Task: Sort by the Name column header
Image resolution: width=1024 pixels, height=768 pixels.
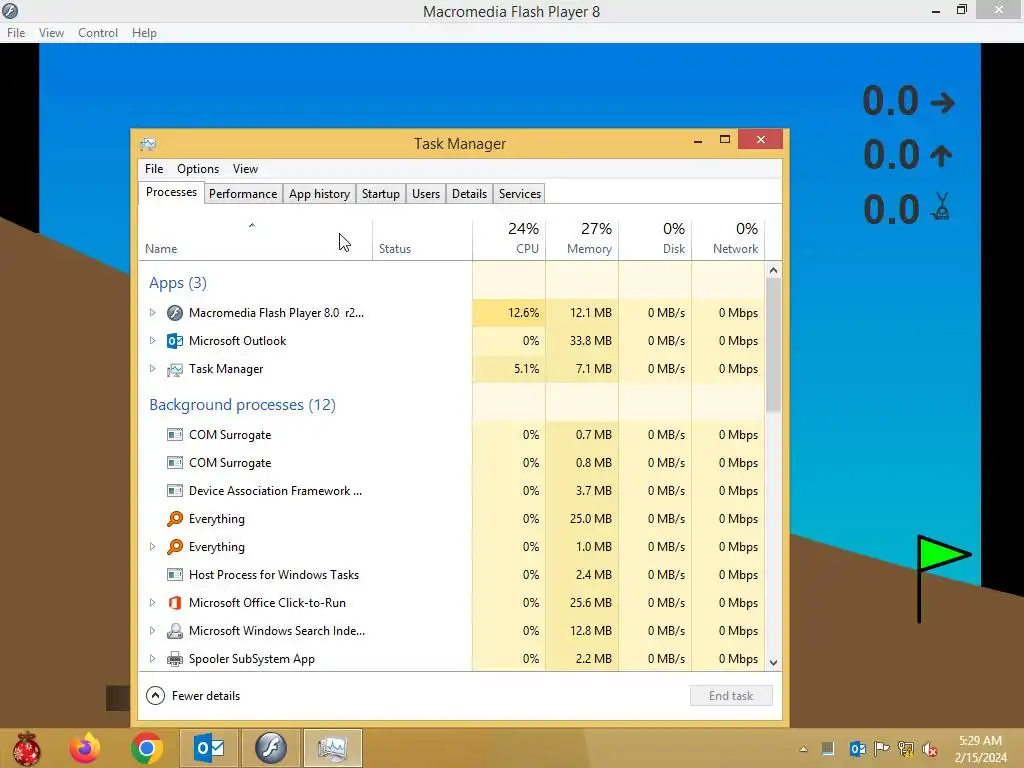Action: (x=255, y=239)
